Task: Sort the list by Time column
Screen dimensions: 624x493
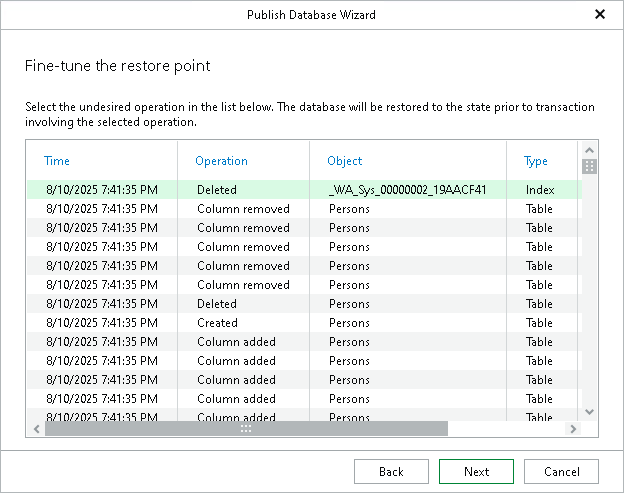Action: (x=58, y=161)
